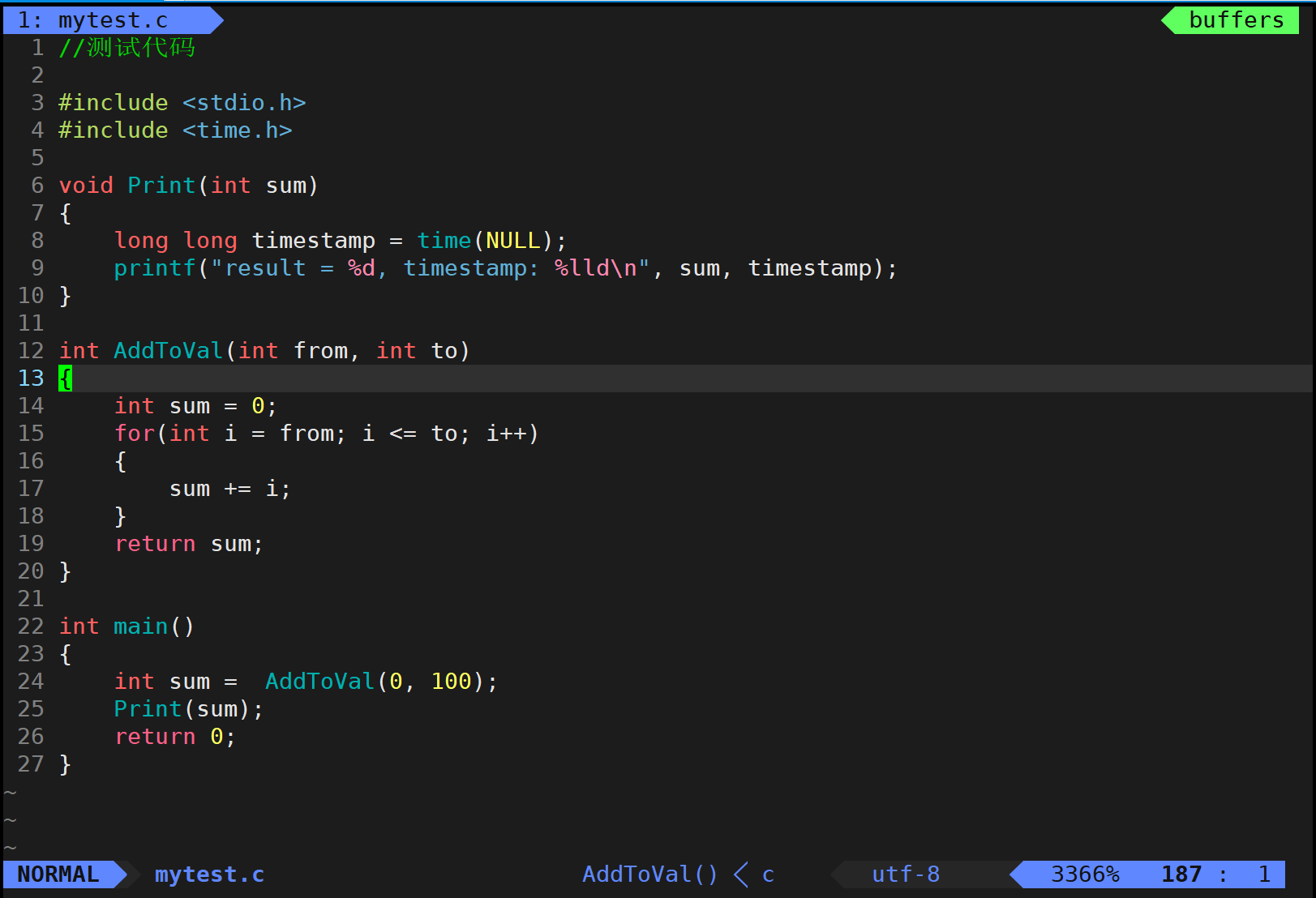Image resolution: width=1316 pixels, height=898 pixels.
Task: Click the closing brace on line 10
Action: [65, 296]
